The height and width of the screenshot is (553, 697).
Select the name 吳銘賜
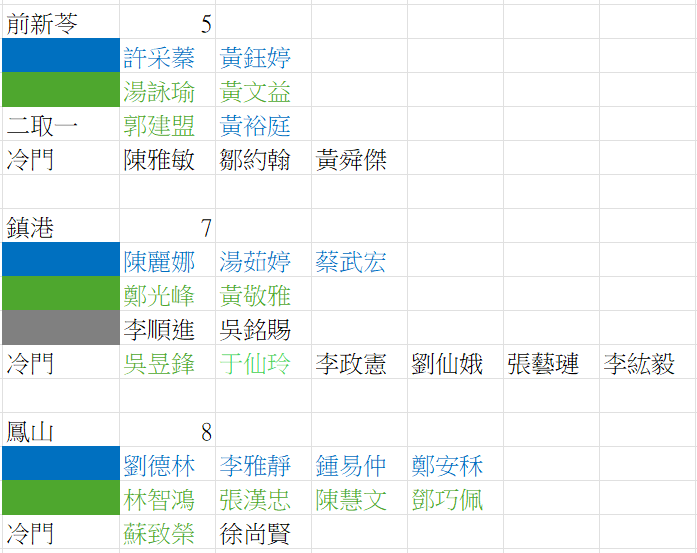pos(255,330)
